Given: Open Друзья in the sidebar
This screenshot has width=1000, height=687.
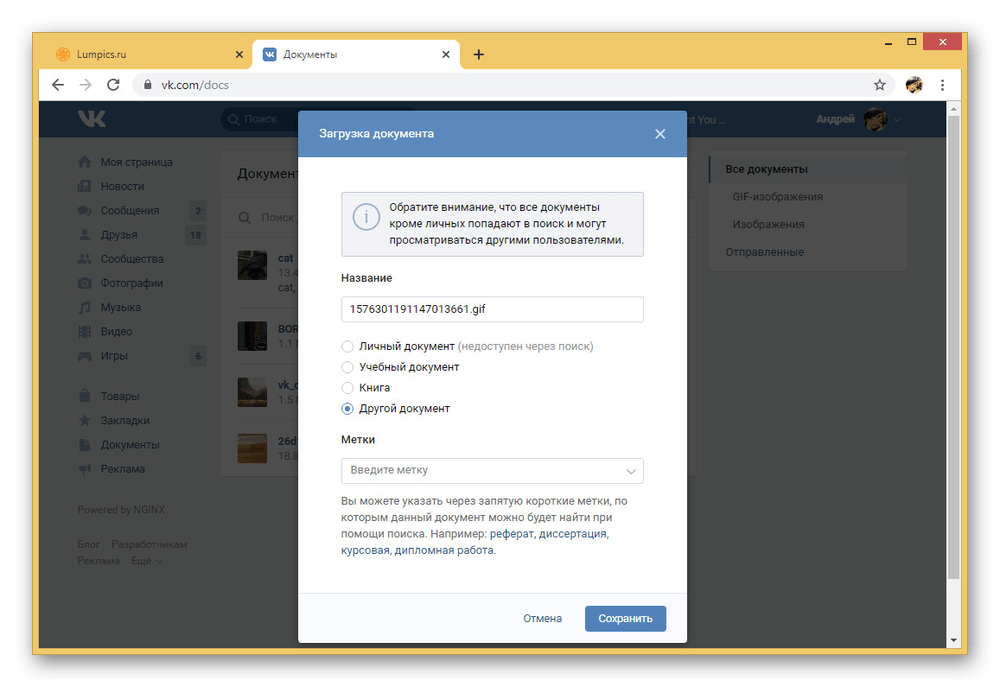Looking at the screenshot, I should click(x=119, y=235).
